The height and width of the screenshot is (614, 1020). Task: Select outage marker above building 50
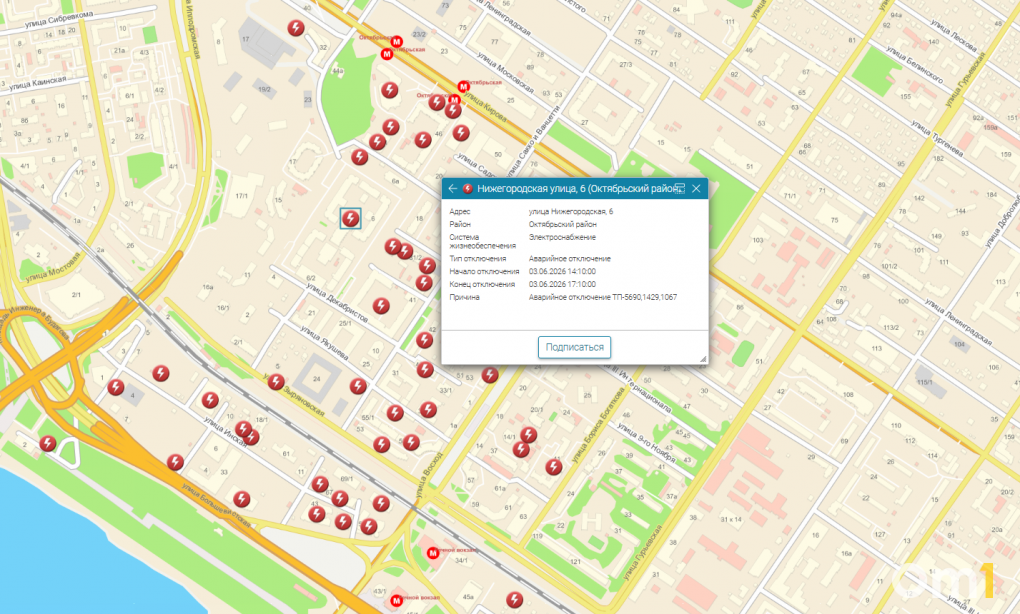[461, 133]
